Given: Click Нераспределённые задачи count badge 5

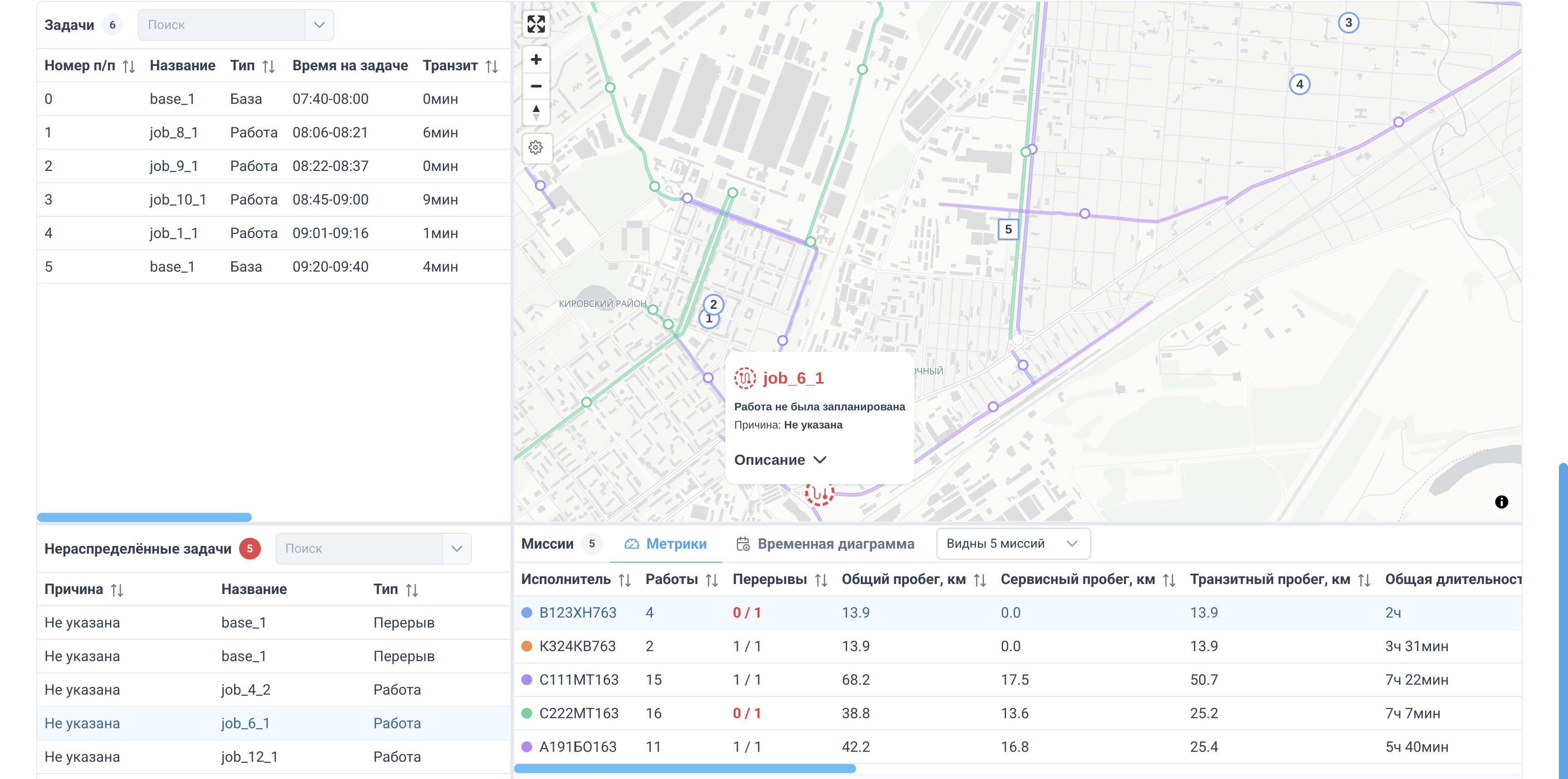Looking at the screenshot, I should (x=250, y=549).
